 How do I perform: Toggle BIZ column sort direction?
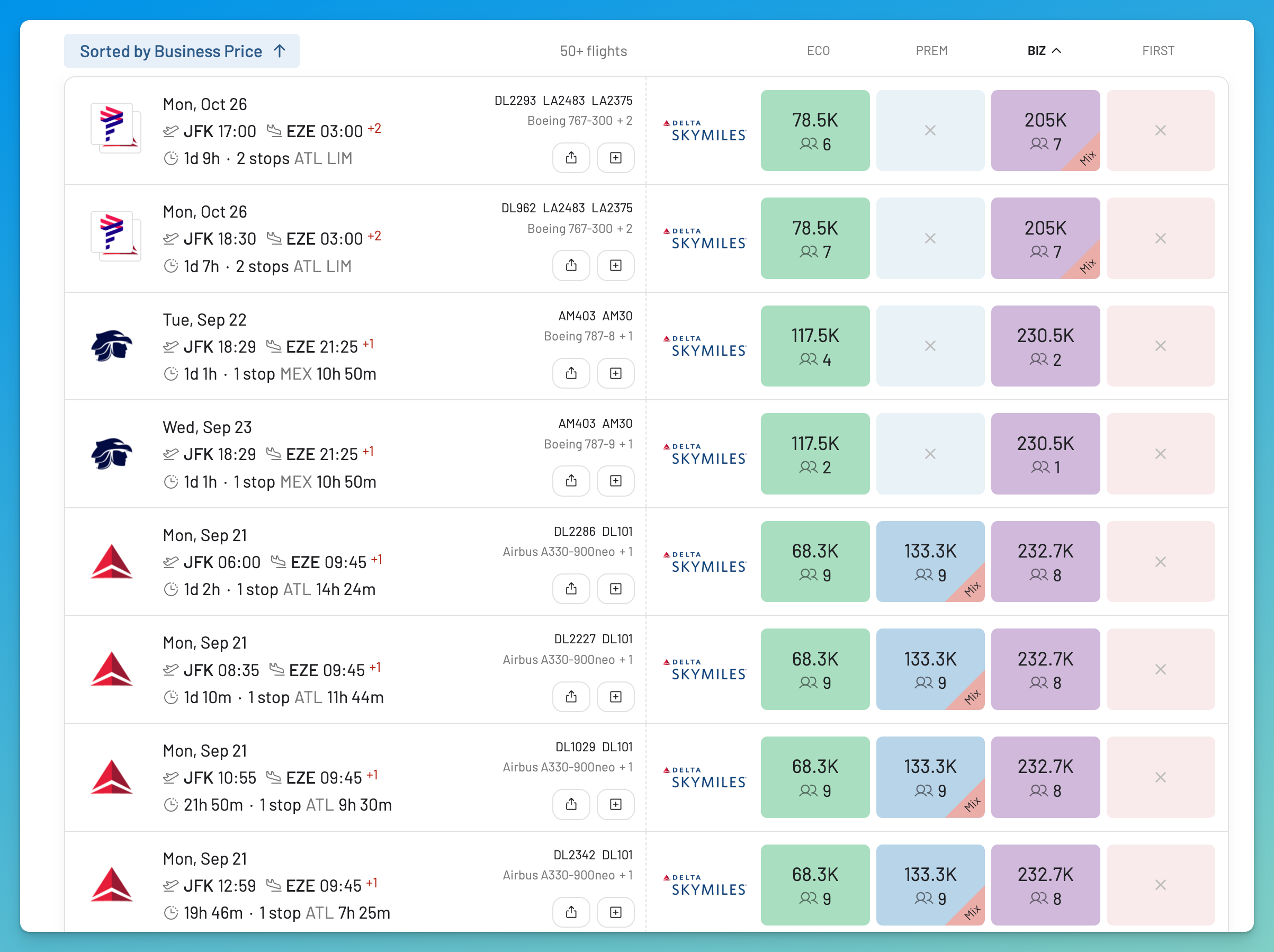pos(1044,51)
